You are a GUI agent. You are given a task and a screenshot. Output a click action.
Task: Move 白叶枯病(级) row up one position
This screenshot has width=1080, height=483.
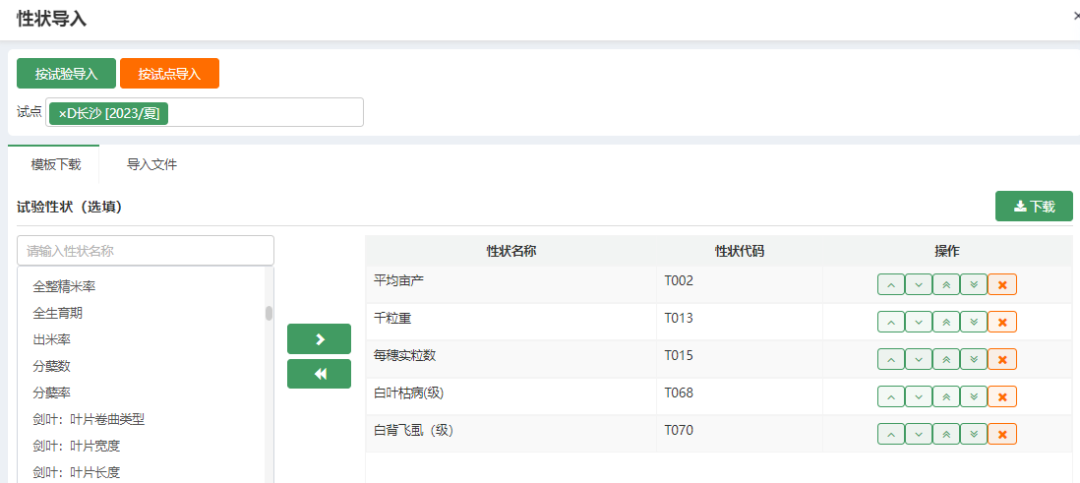point(891,396)
